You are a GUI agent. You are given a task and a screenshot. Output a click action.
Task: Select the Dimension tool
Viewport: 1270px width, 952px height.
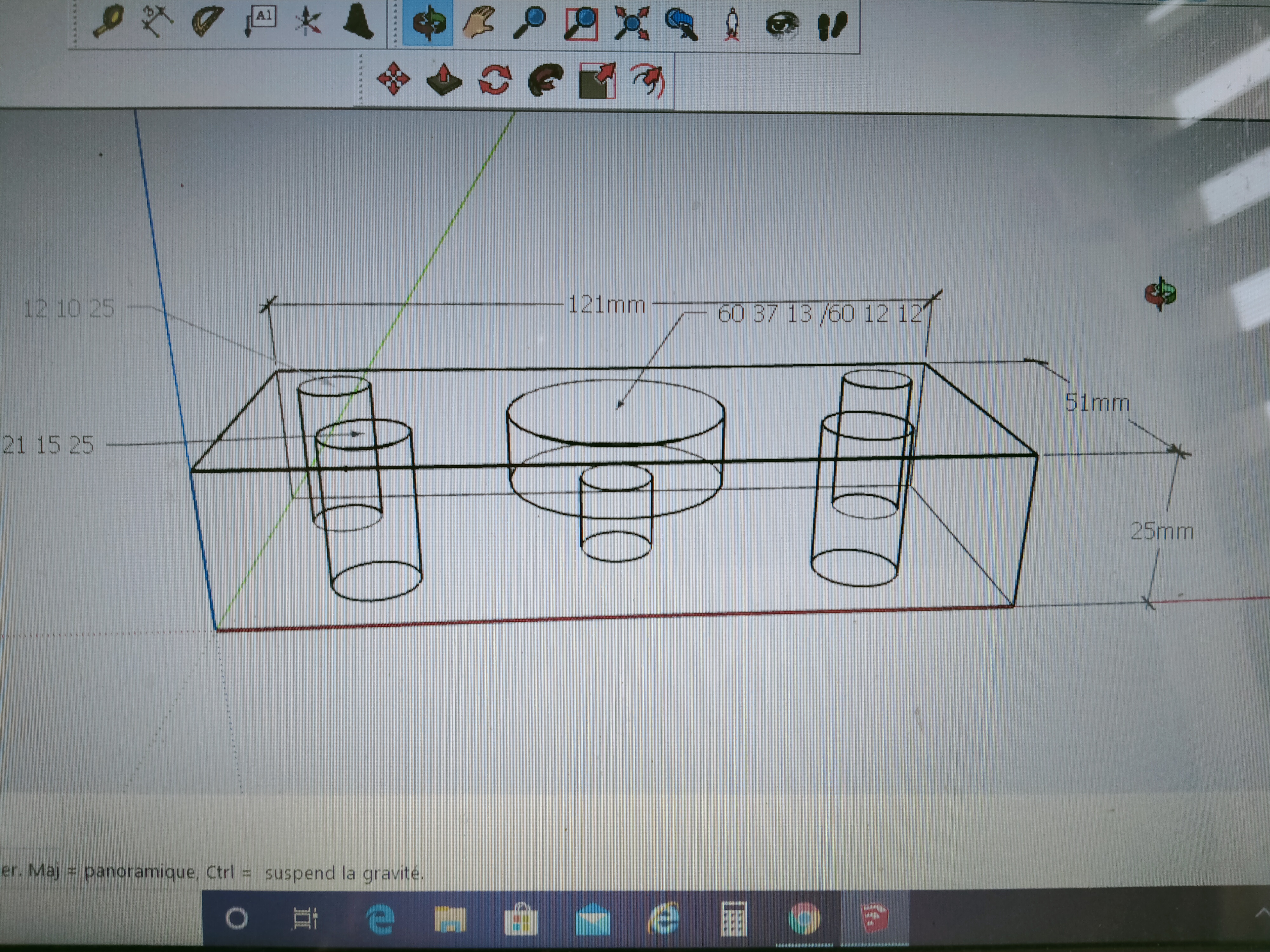(157, 21)
